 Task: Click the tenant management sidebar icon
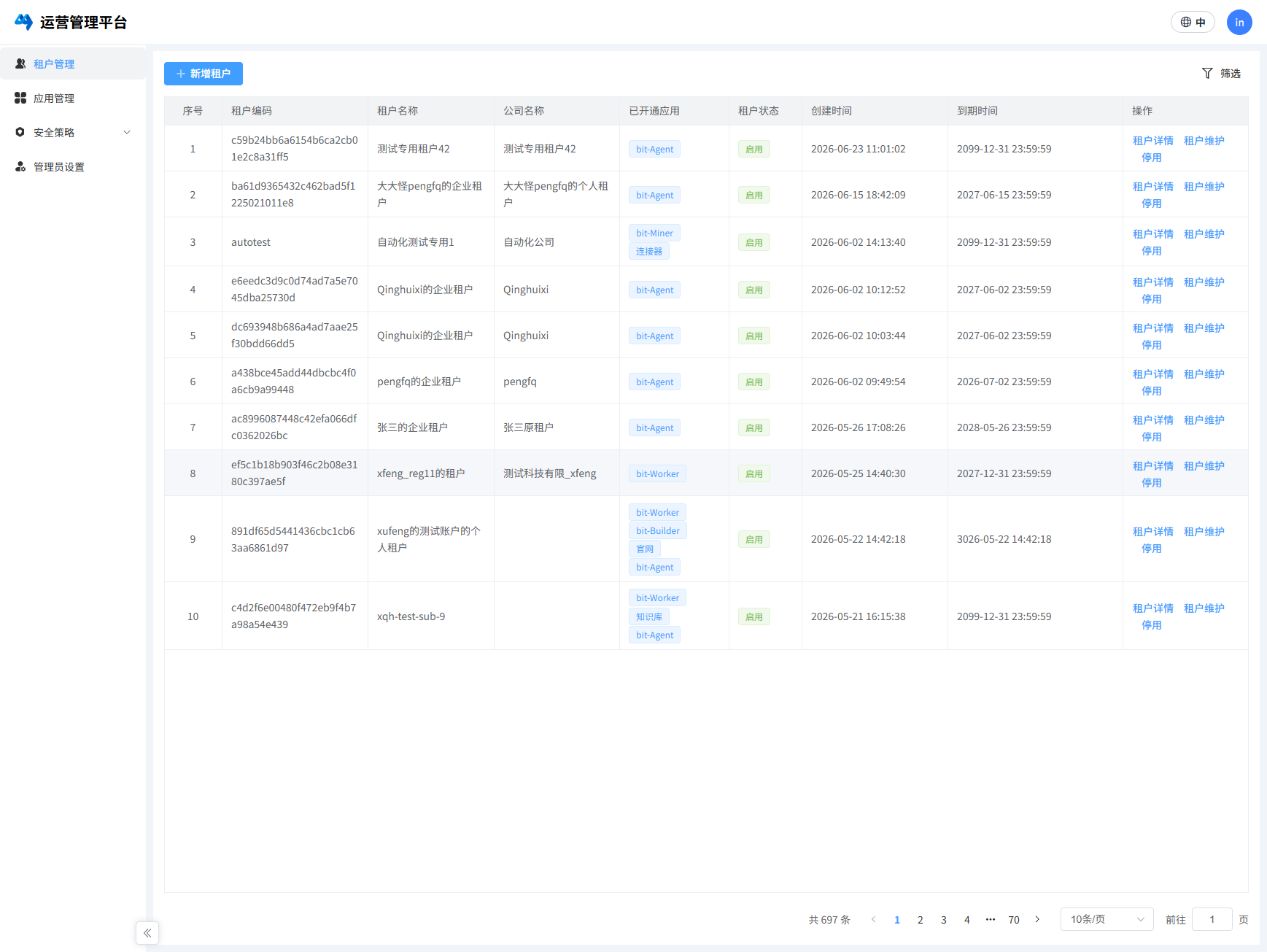(20, 63)
